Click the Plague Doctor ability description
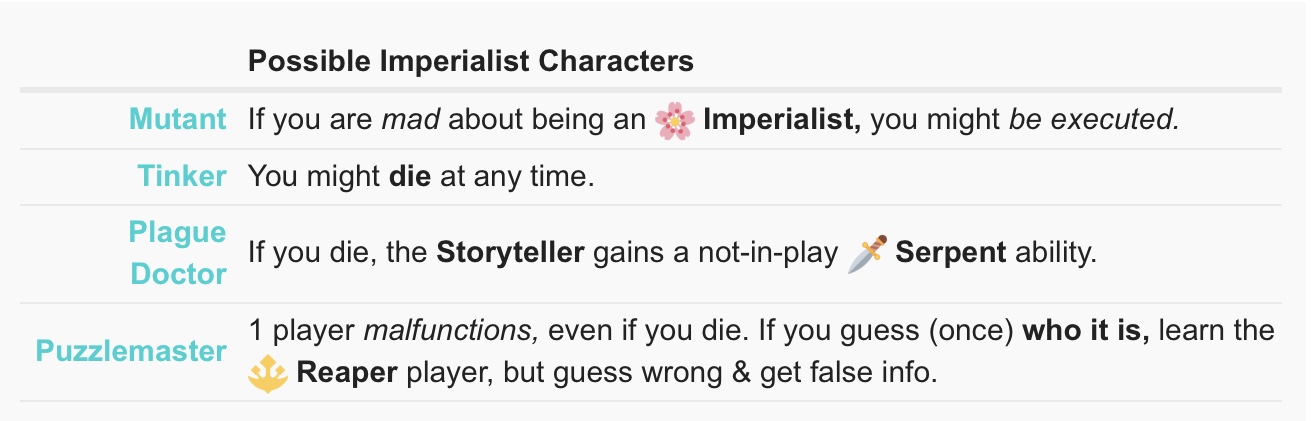The width and height of the screenshot is (1311, 421). point(673,252)
